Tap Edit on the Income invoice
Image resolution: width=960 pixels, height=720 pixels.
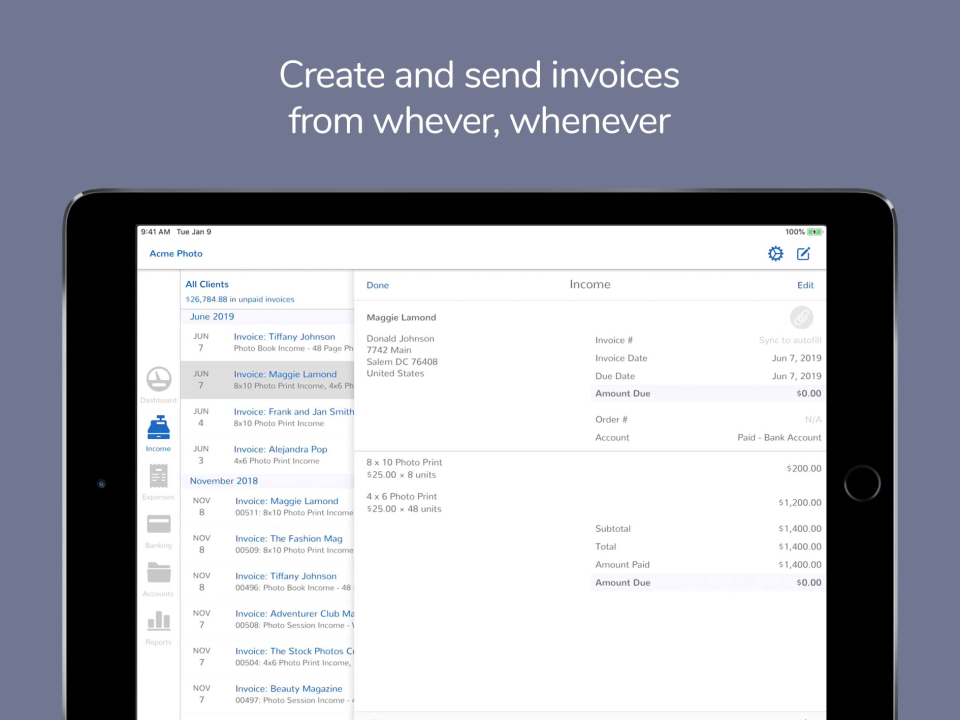tap(805, 285)
